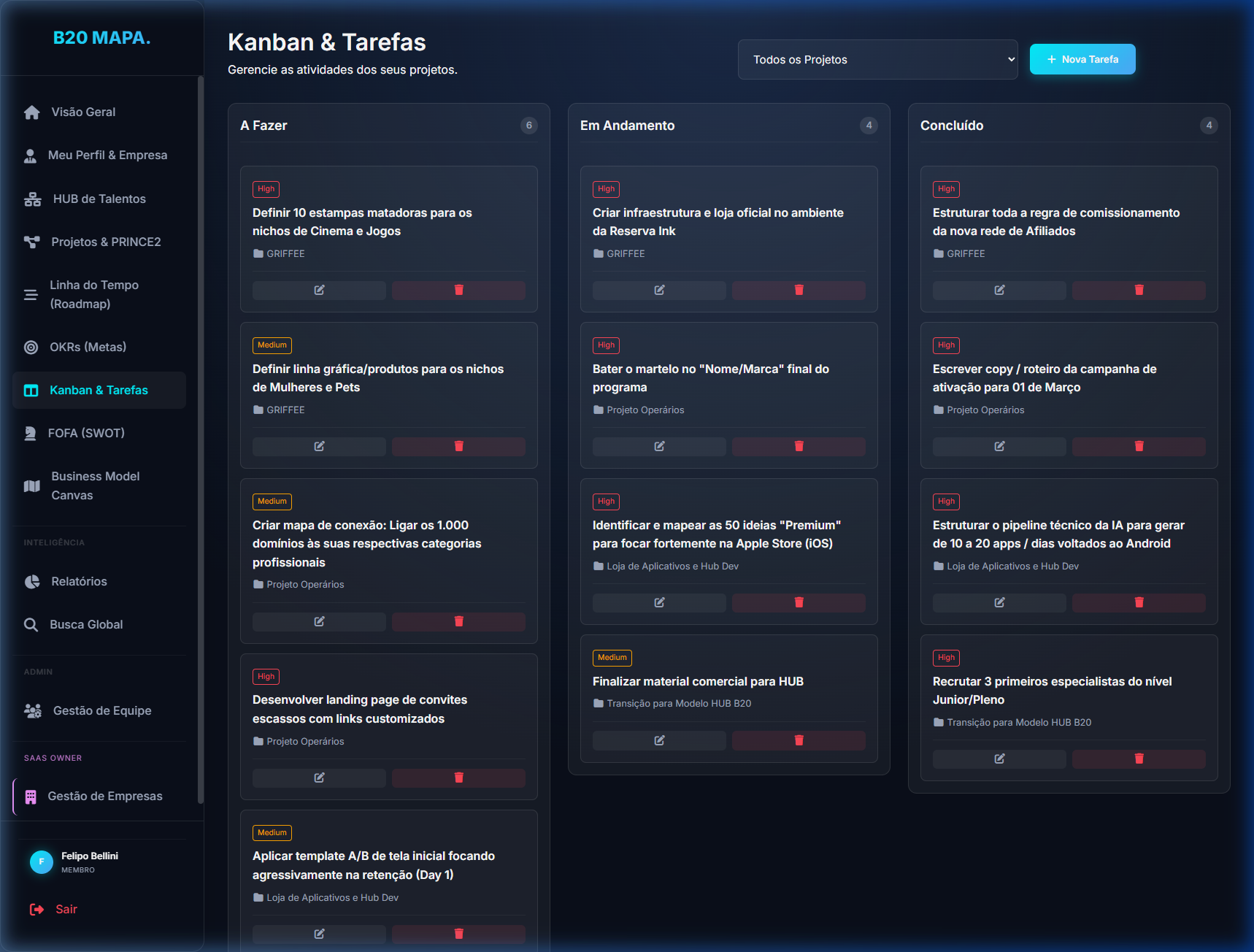Delete 'Finalizar material comercial para HUB' task
Screen dimensions: 1254x952
799,740
